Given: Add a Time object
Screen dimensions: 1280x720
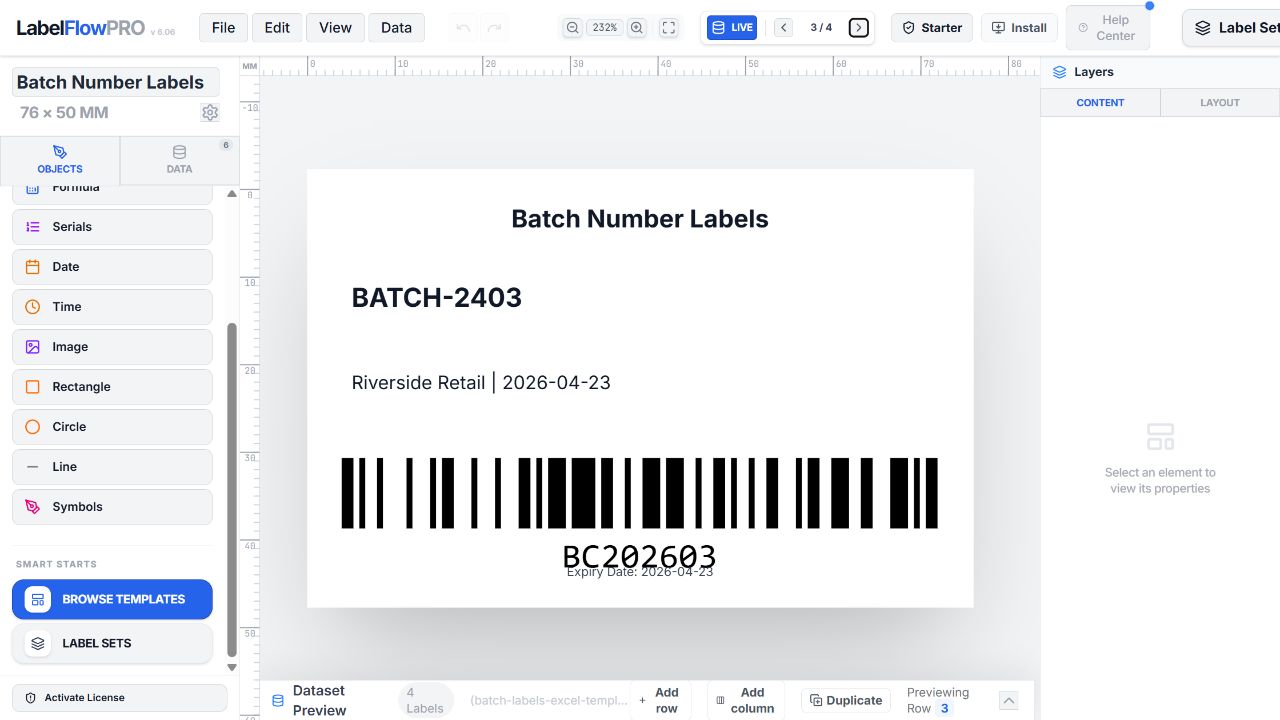Looking at the screenshot, I should 112,307.
